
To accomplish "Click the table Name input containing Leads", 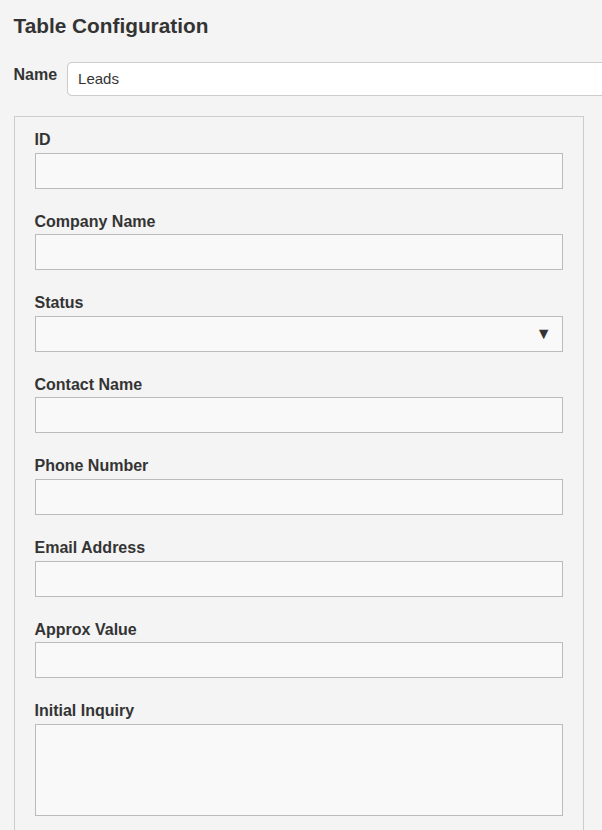I will 335,79.
